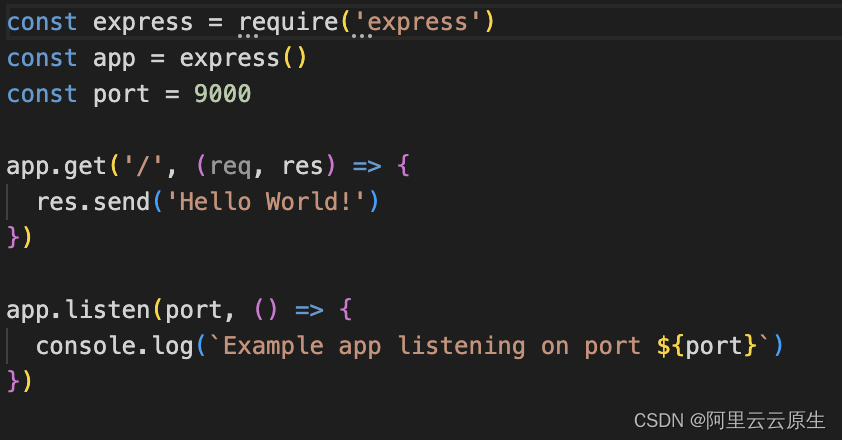Click the 'port' argument in app.listen
The height and width of the screenshot is (440, 842).
tap(193, 311)
